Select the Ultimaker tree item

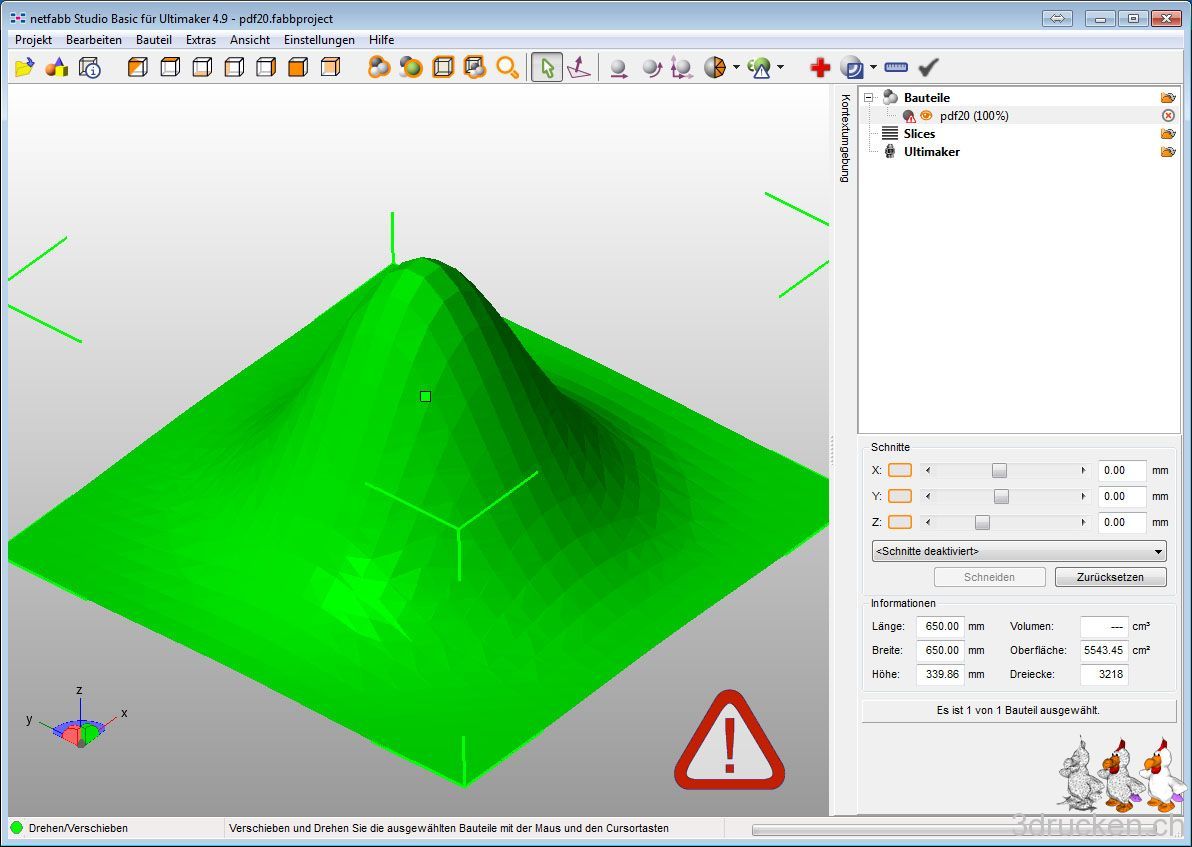(x=931, y=152)
